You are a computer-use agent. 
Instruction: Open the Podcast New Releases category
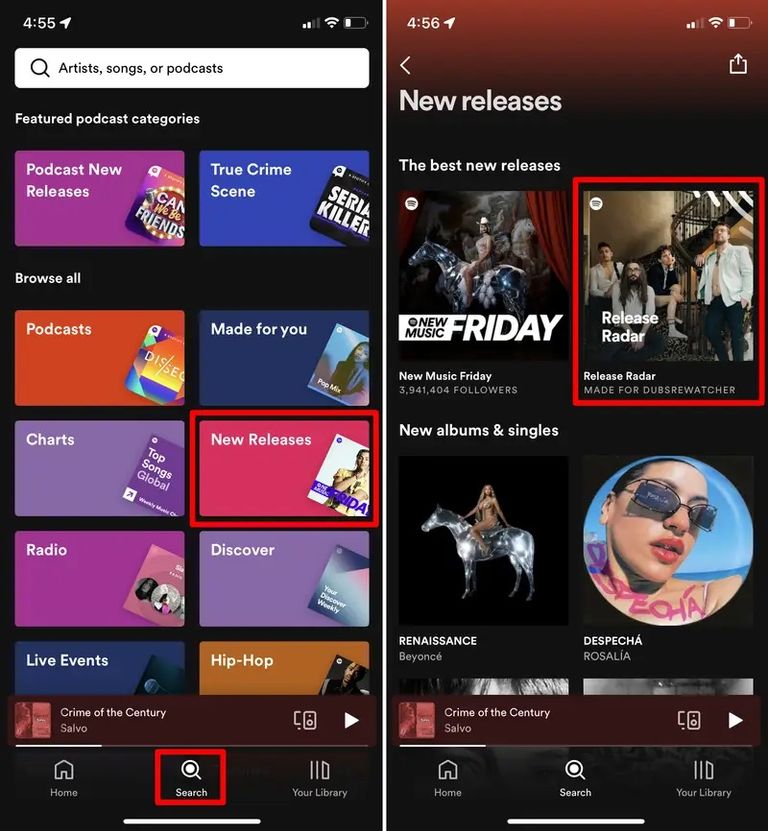click(x=100, y=198)
